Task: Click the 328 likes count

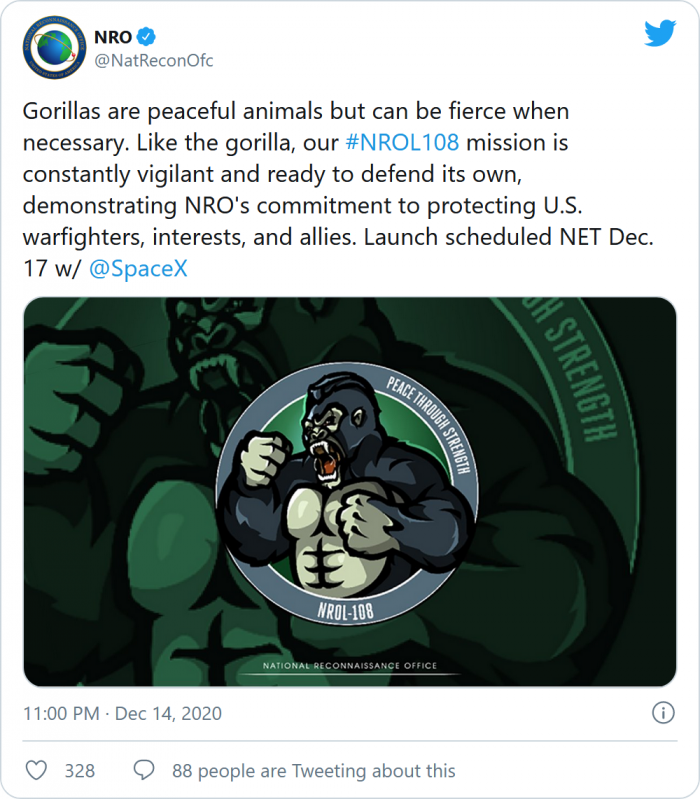Action: tap(79, 770)
